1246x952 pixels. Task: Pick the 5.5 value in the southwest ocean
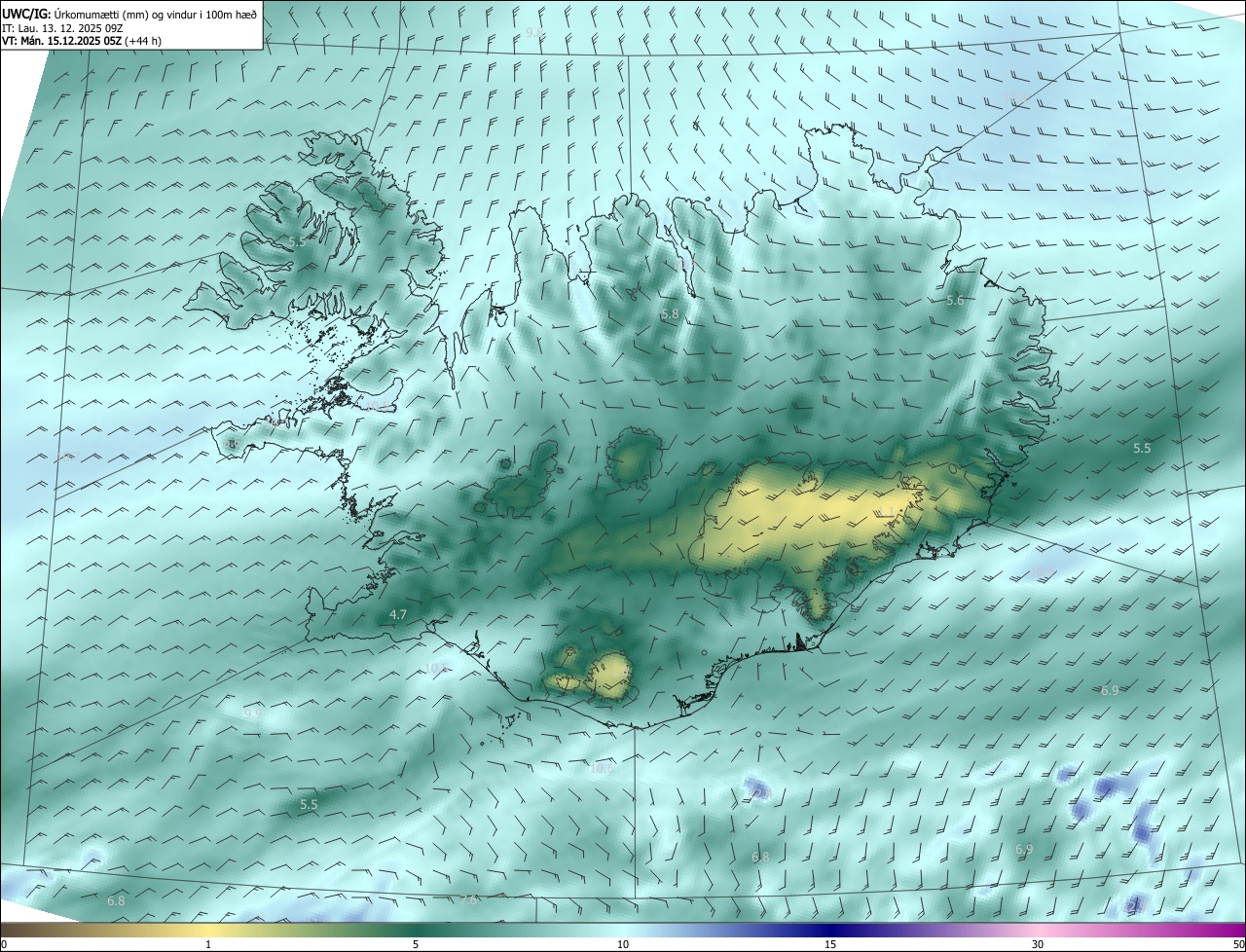click(x=309, y=805)
